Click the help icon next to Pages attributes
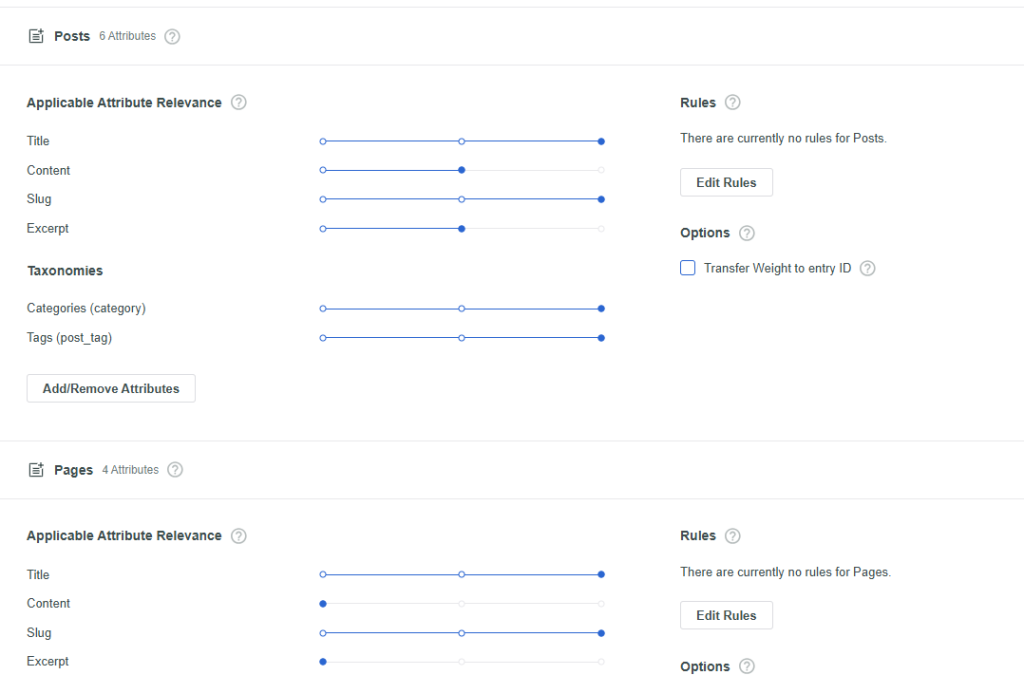The width and height of the screenshot is (1024, 675). pyautogui.click(x=175, y=470)
